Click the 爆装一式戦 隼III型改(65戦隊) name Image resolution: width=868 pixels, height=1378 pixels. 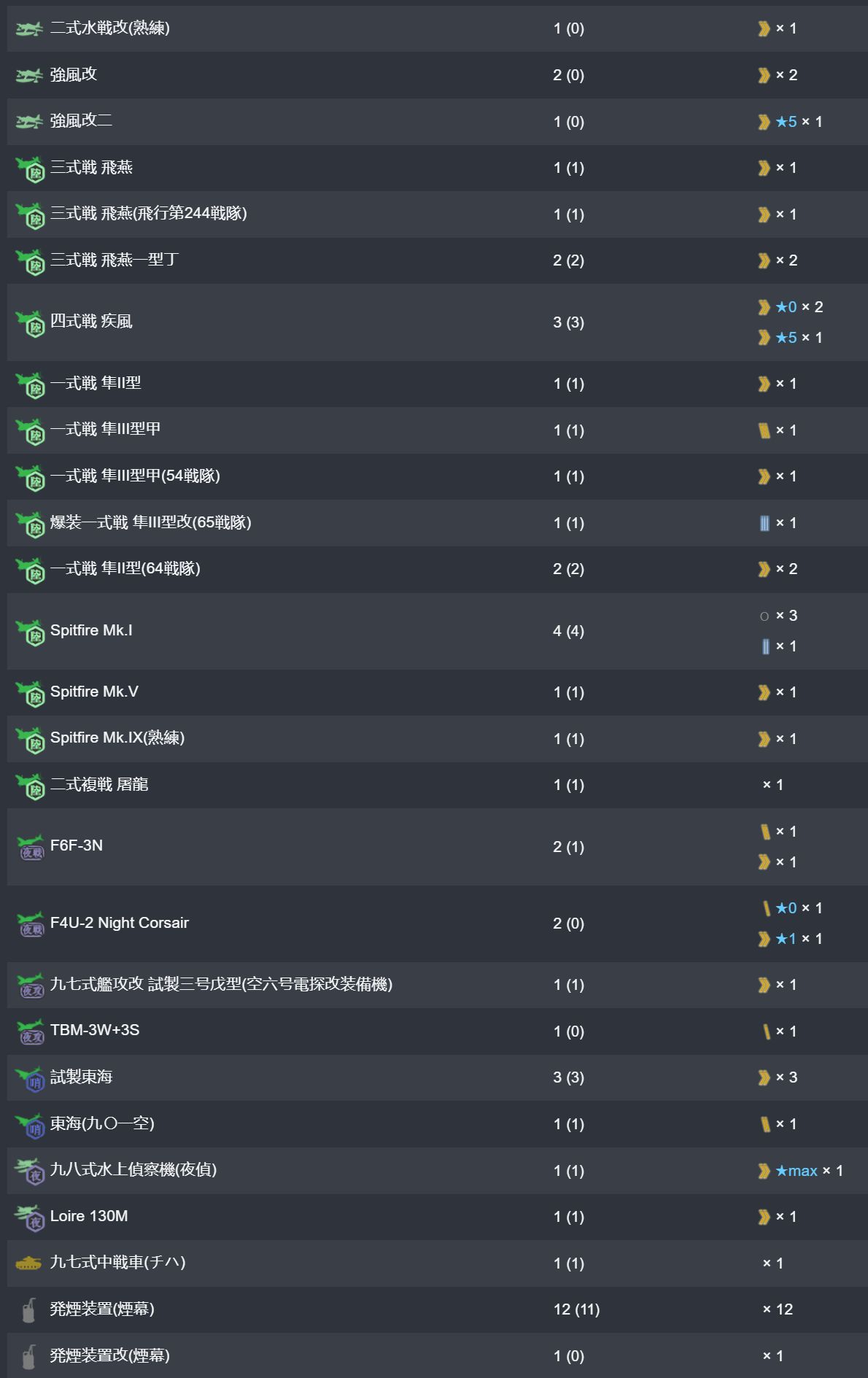pyautogui.click(x=150, y=523)
